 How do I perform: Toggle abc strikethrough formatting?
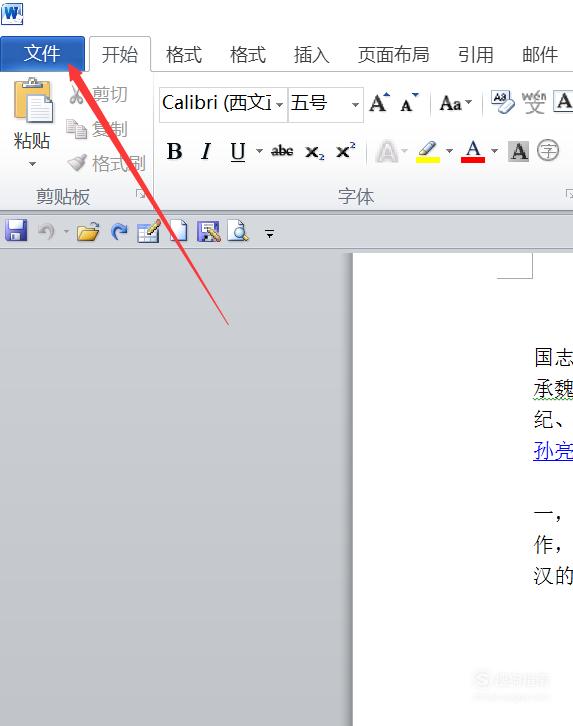coord(282,151)
